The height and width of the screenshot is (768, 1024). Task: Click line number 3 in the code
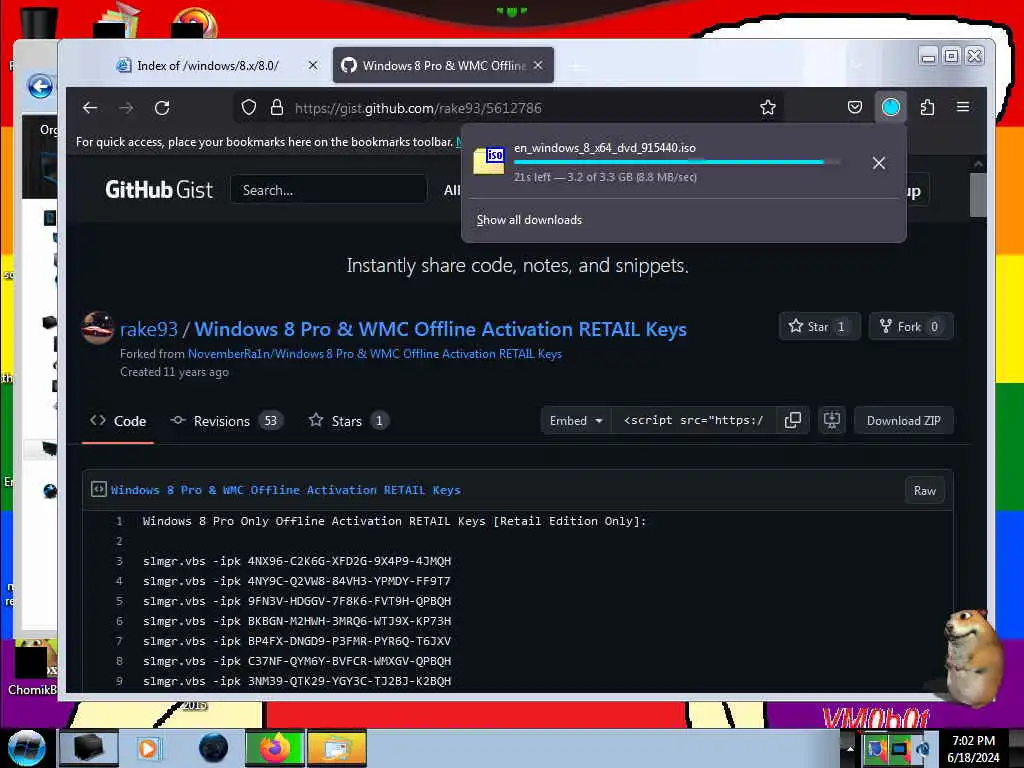(119, 561)
